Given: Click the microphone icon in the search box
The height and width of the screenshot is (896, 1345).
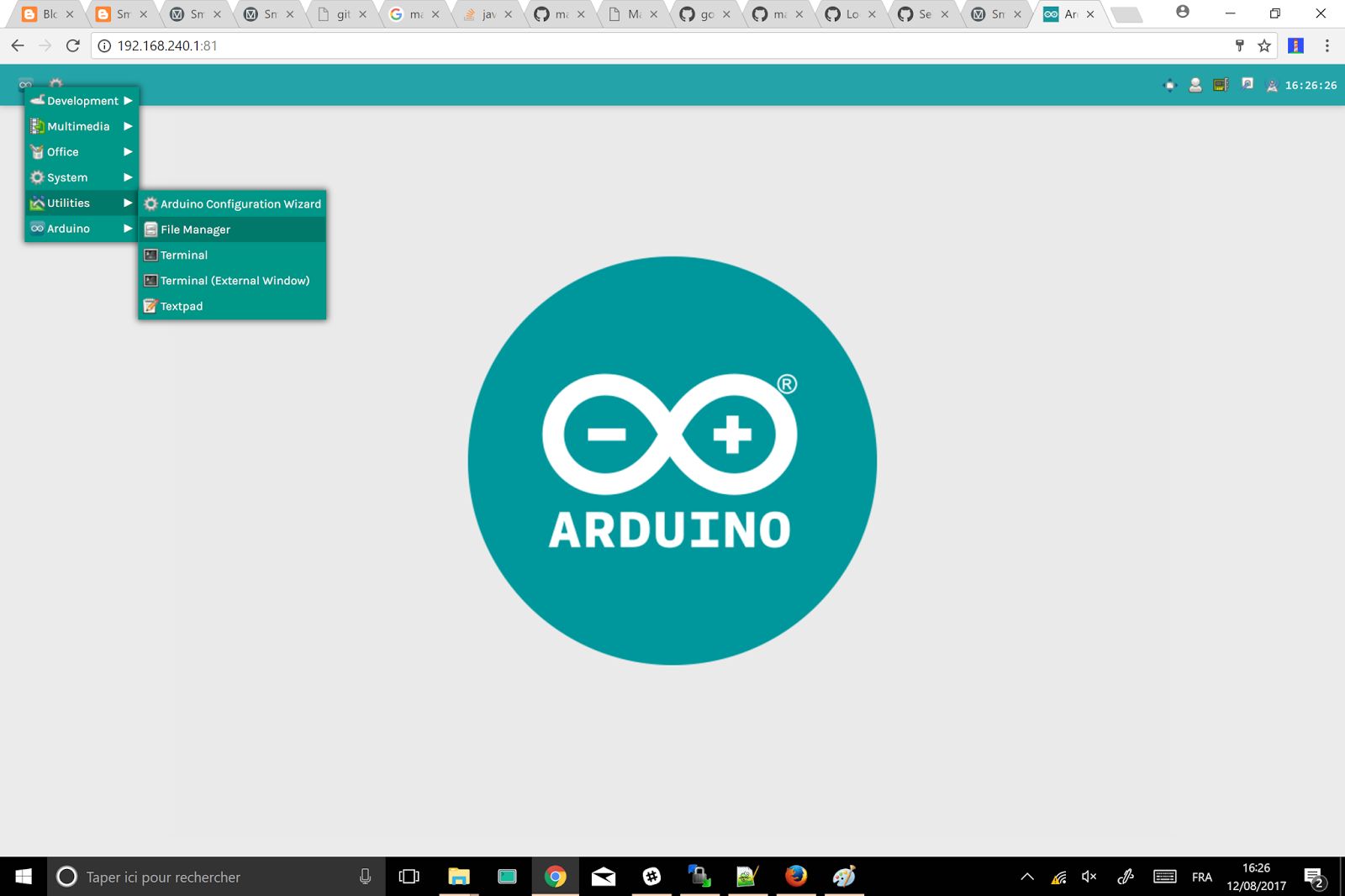Looking at the screenshot, I should pos(365,877).
